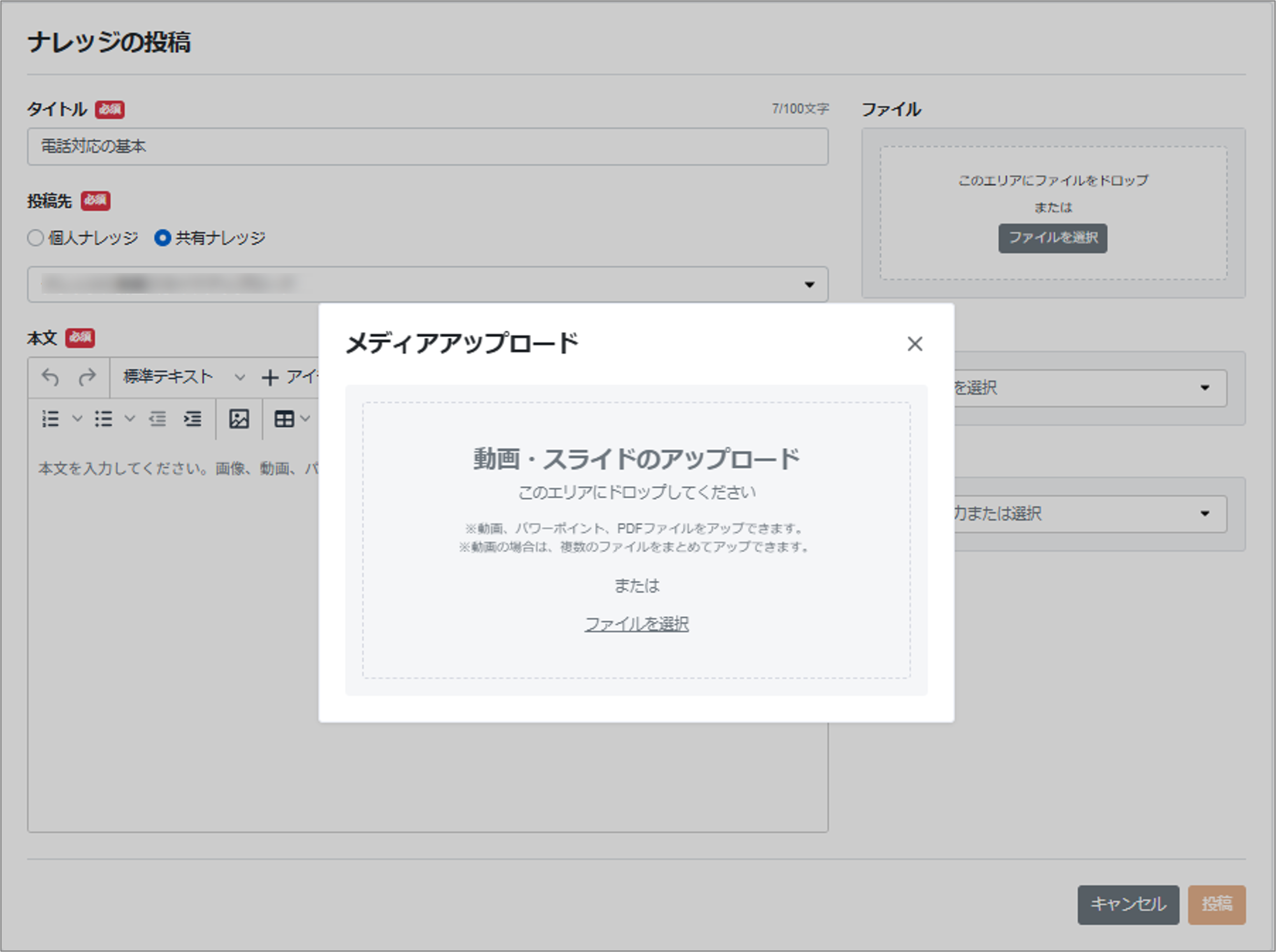Viewport: 1276px width, 952px height.
Task: Click the decrease indent icon
Action: coord(157,419)
